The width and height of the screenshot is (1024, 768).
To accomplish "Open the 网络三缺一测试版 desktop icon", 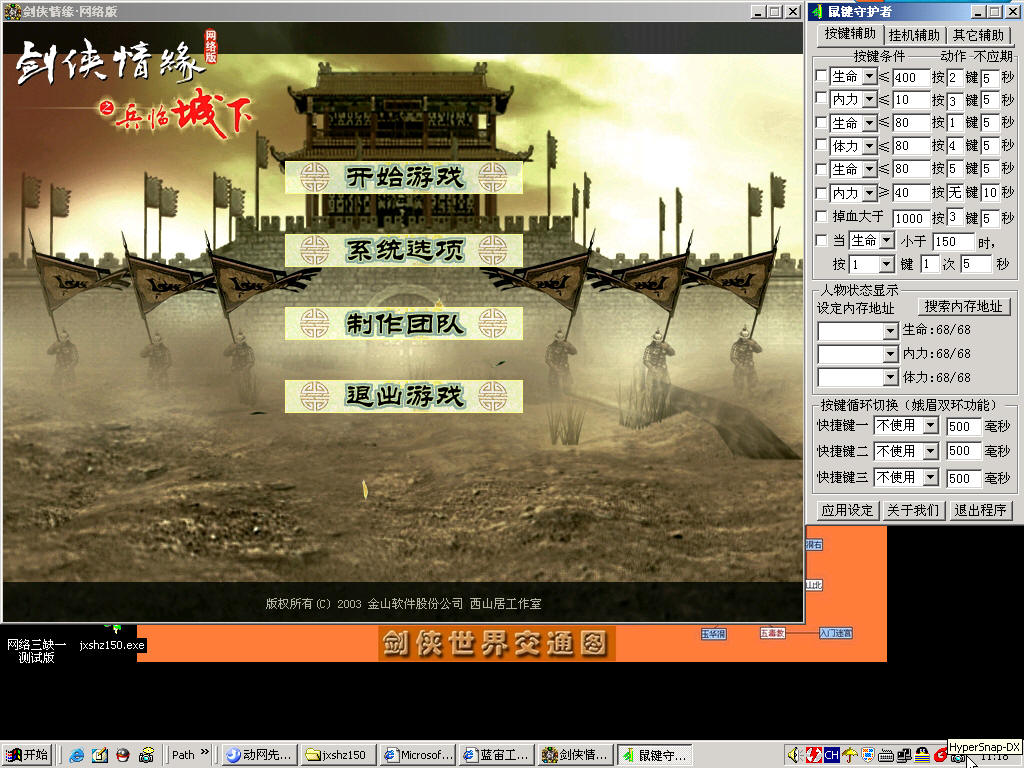I will (37, 650).
